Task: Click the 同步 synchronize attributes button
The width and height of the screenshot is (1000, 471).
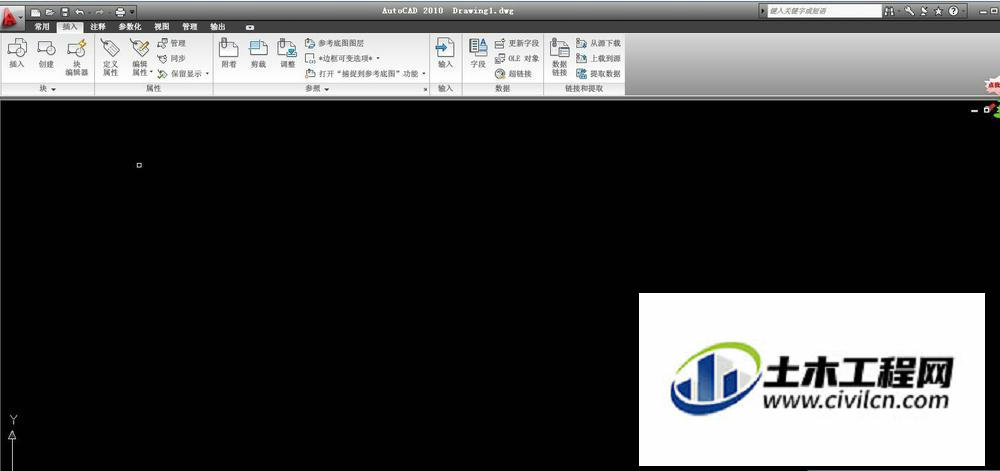Action: coord(172,59)
